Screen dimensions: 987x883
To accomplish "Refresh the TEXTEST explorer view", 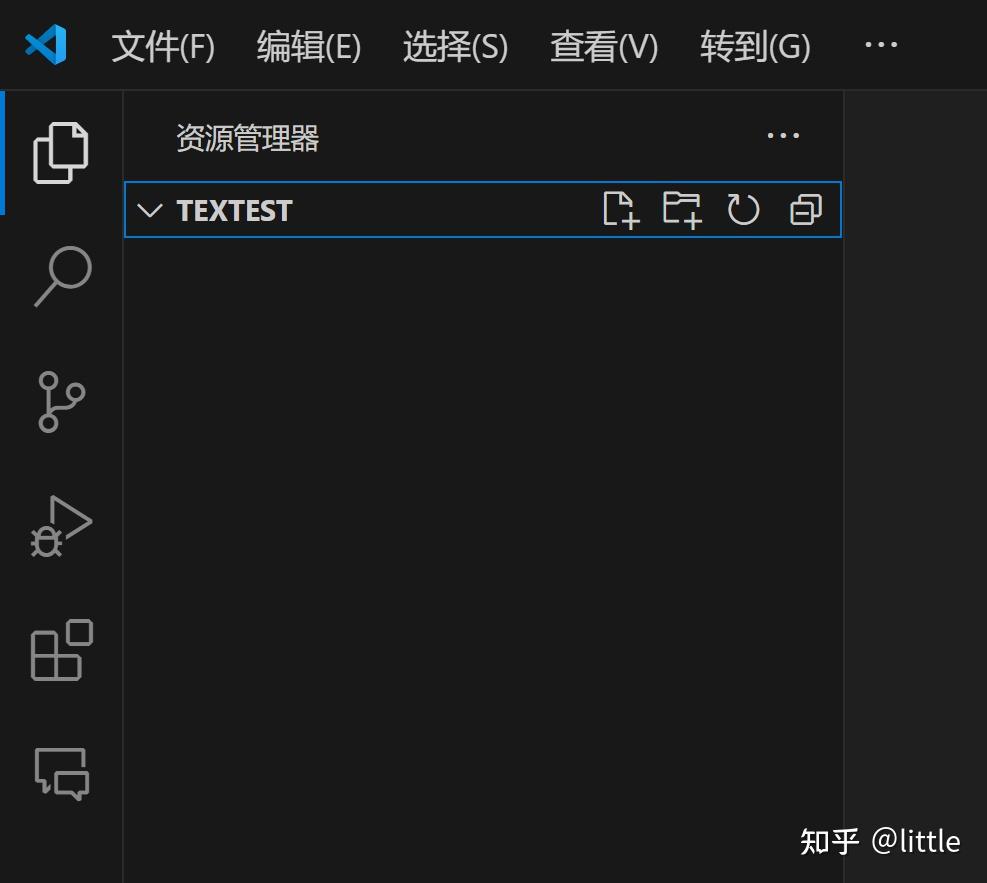I will [x=743, y=210].
